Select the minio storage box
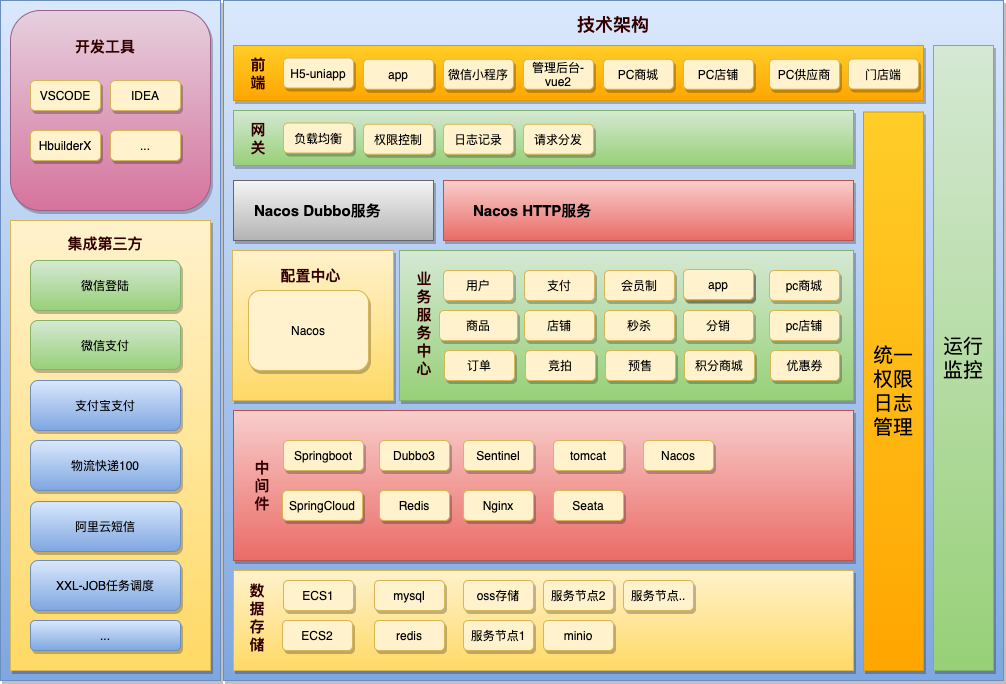Image resolution: width=1006 pixels, height=684 pixels. pyautogui.click(x=579, y=636)
